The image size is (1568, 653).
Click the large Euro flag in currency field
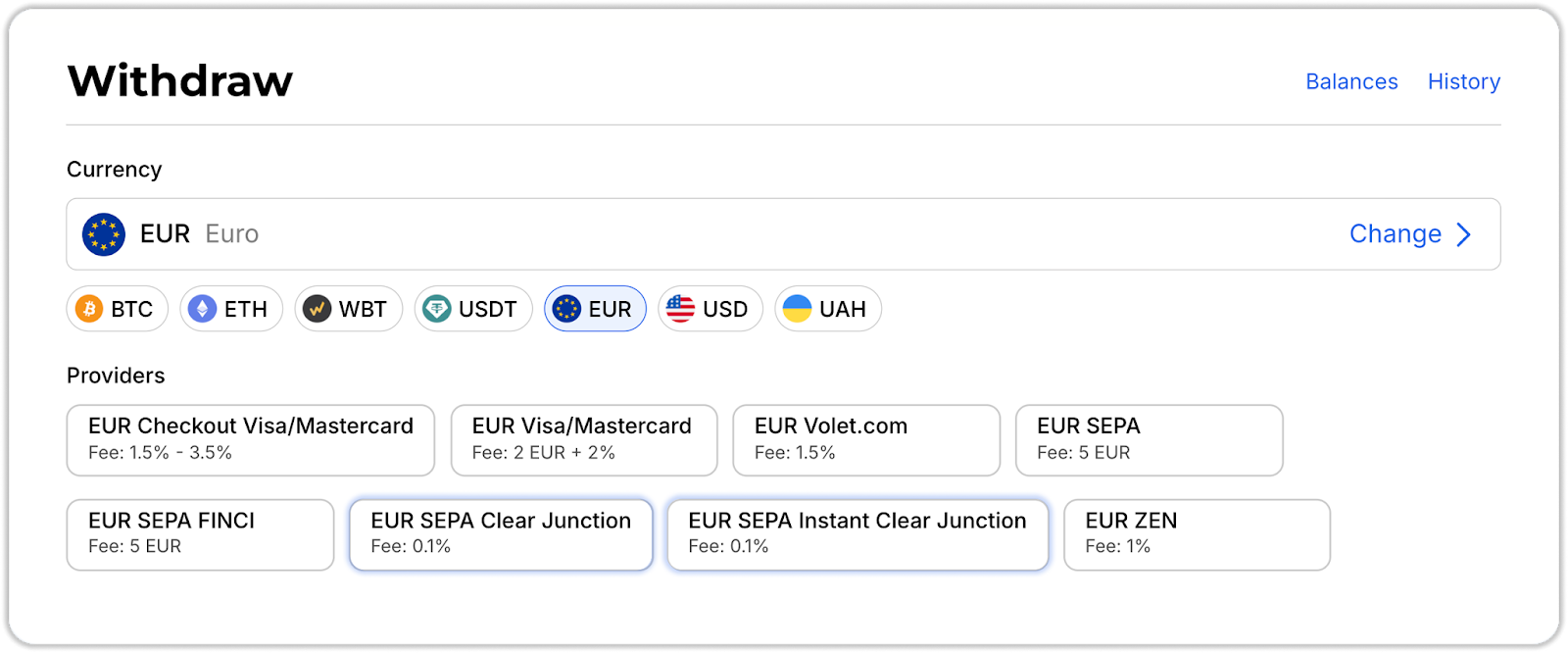[104, 234]
